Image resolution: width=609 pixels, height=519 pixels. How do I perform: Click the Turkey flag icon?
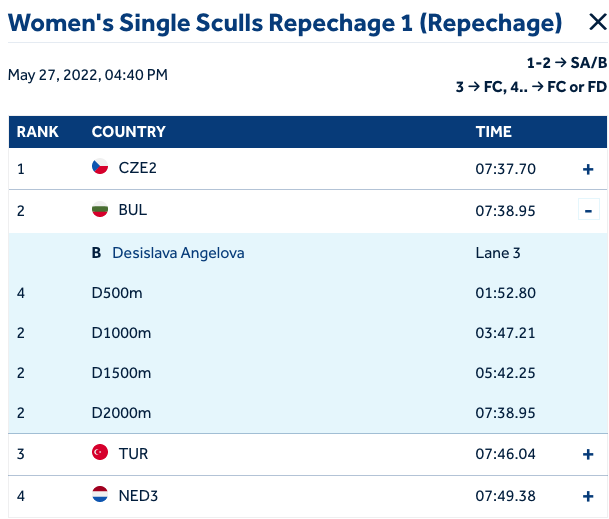[x=100, y=453]
